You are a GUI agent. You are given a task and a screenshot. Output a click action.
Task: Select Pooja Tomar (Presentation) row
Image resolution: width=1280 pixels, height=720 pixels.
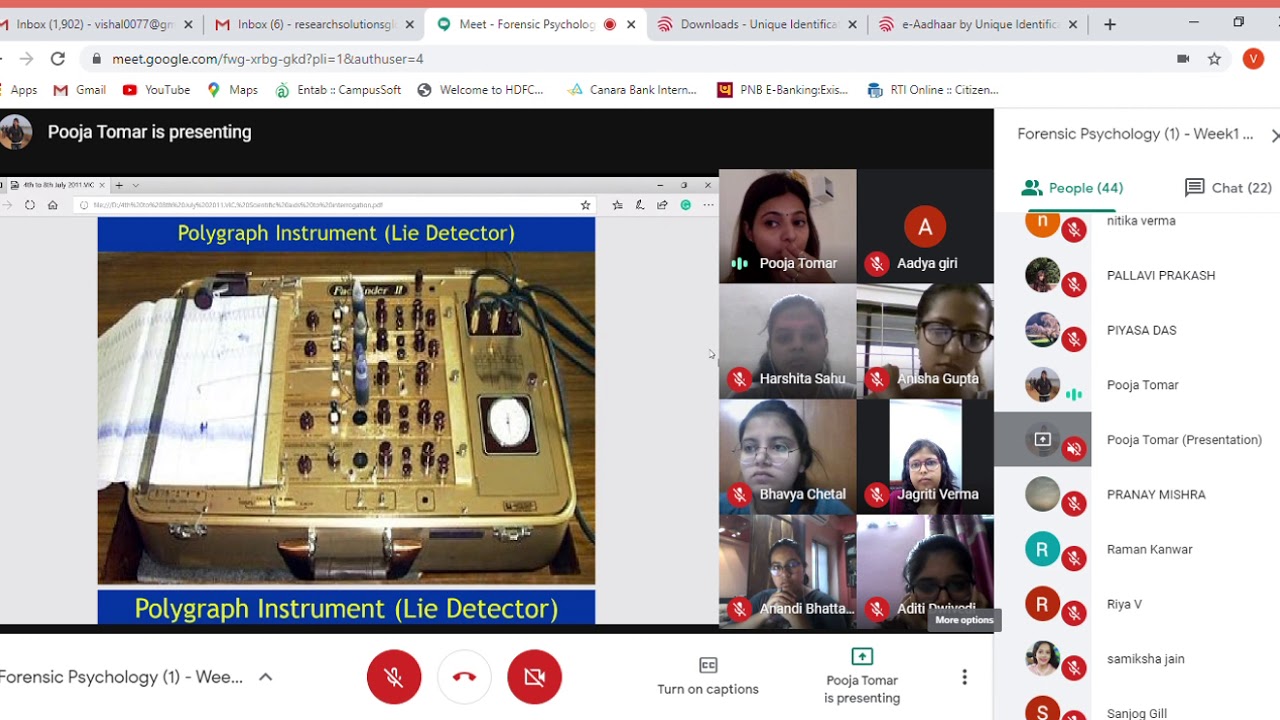coord(1137,440)
